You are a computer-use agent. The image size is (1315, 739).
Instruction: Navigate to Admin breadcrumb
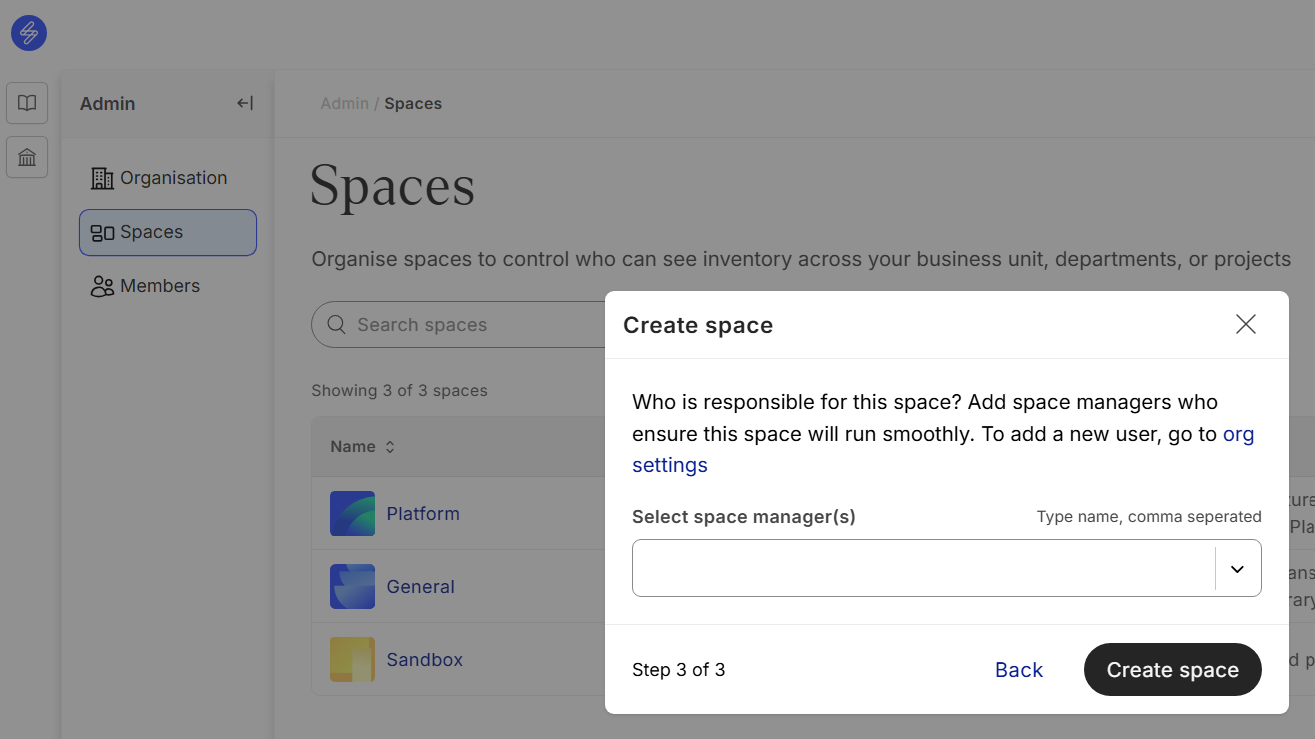pos(344,104)
